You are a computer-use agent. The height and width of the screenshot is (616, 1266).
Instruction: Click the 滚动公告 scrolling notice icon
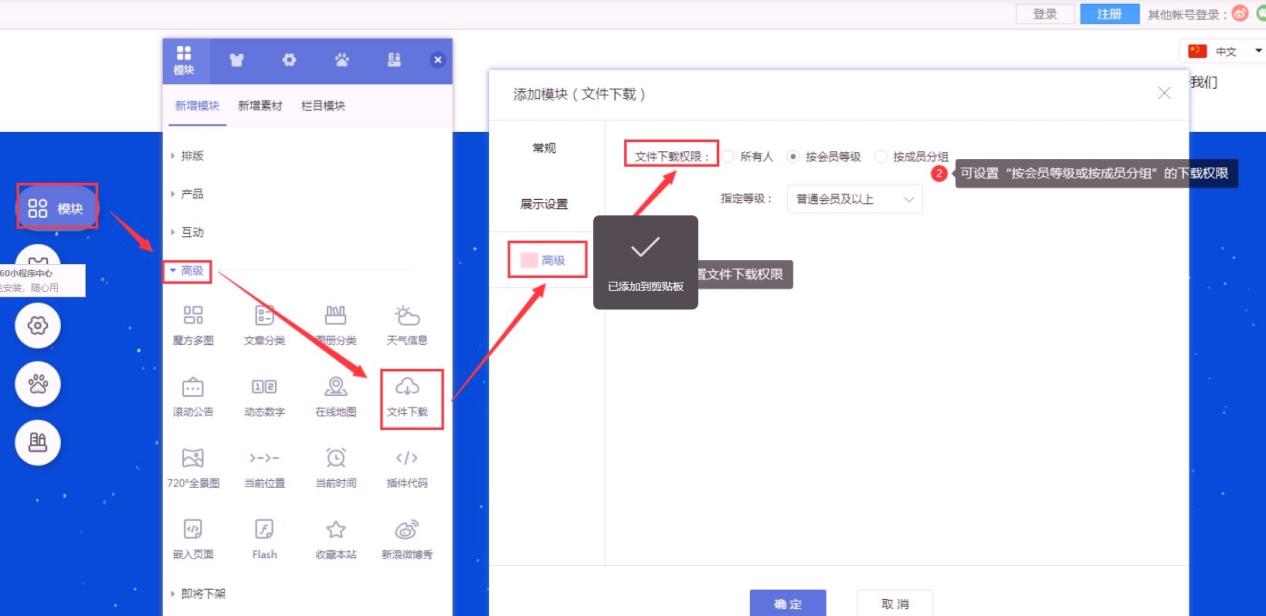coord(193,388)
